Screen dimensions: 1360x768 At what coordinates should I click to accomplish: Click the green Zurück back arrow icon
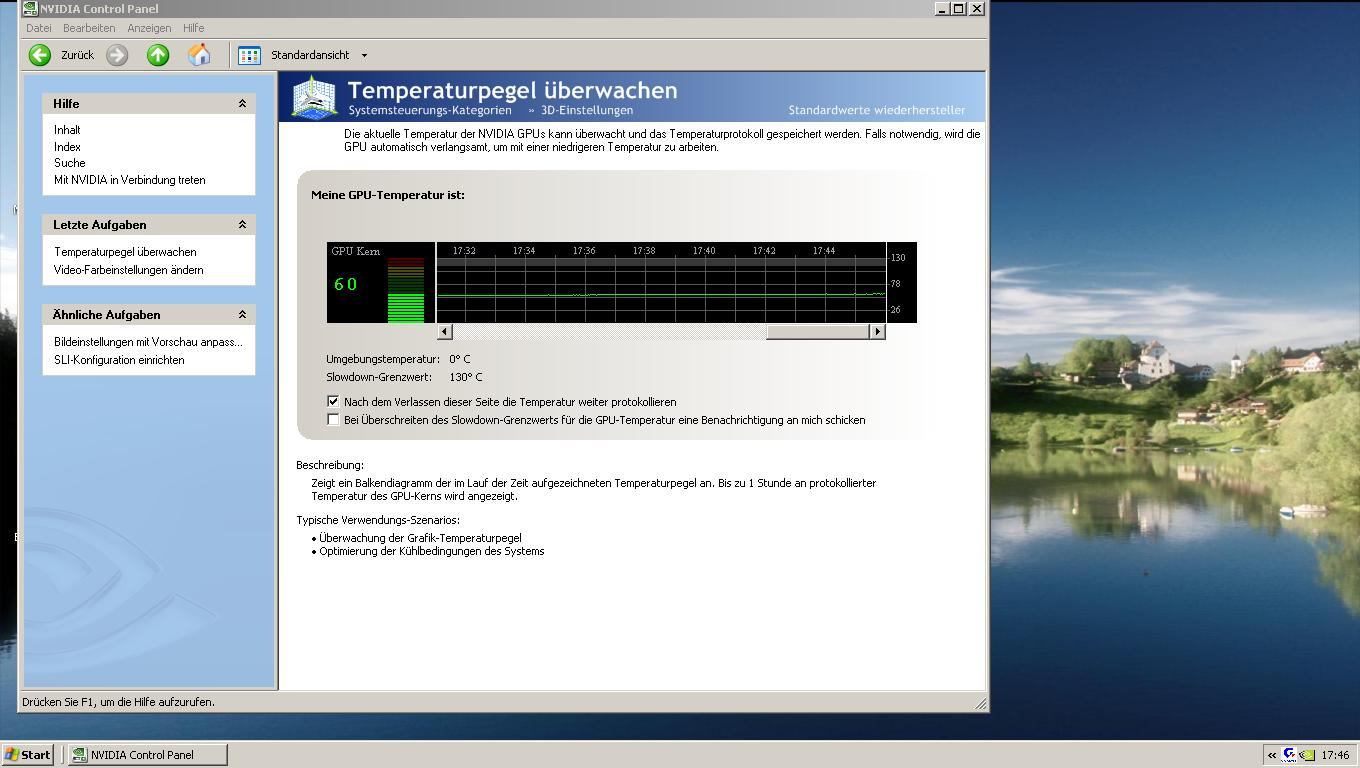[x=40, y=55]
